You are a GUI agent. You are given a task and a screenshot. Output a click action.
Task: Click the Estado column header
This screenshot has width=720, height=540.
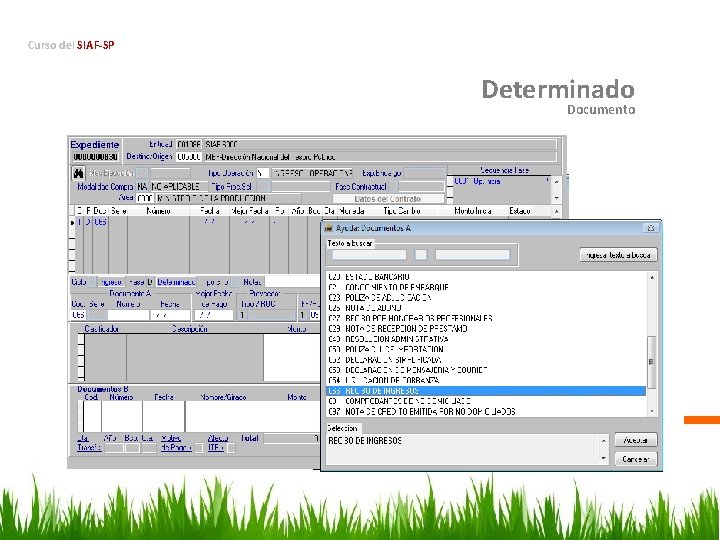(x=519, y=211)
